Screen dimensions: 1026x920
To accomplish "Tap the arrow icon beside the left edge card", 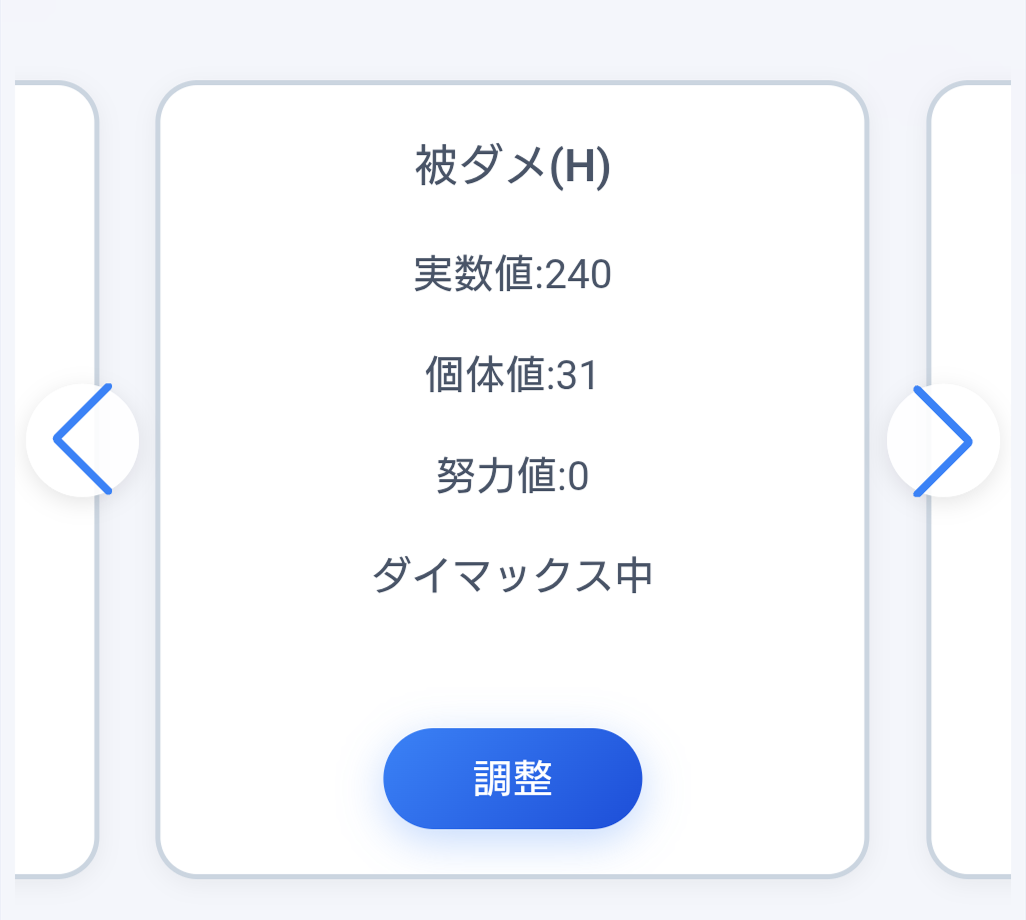I will [x=85, y=438].
